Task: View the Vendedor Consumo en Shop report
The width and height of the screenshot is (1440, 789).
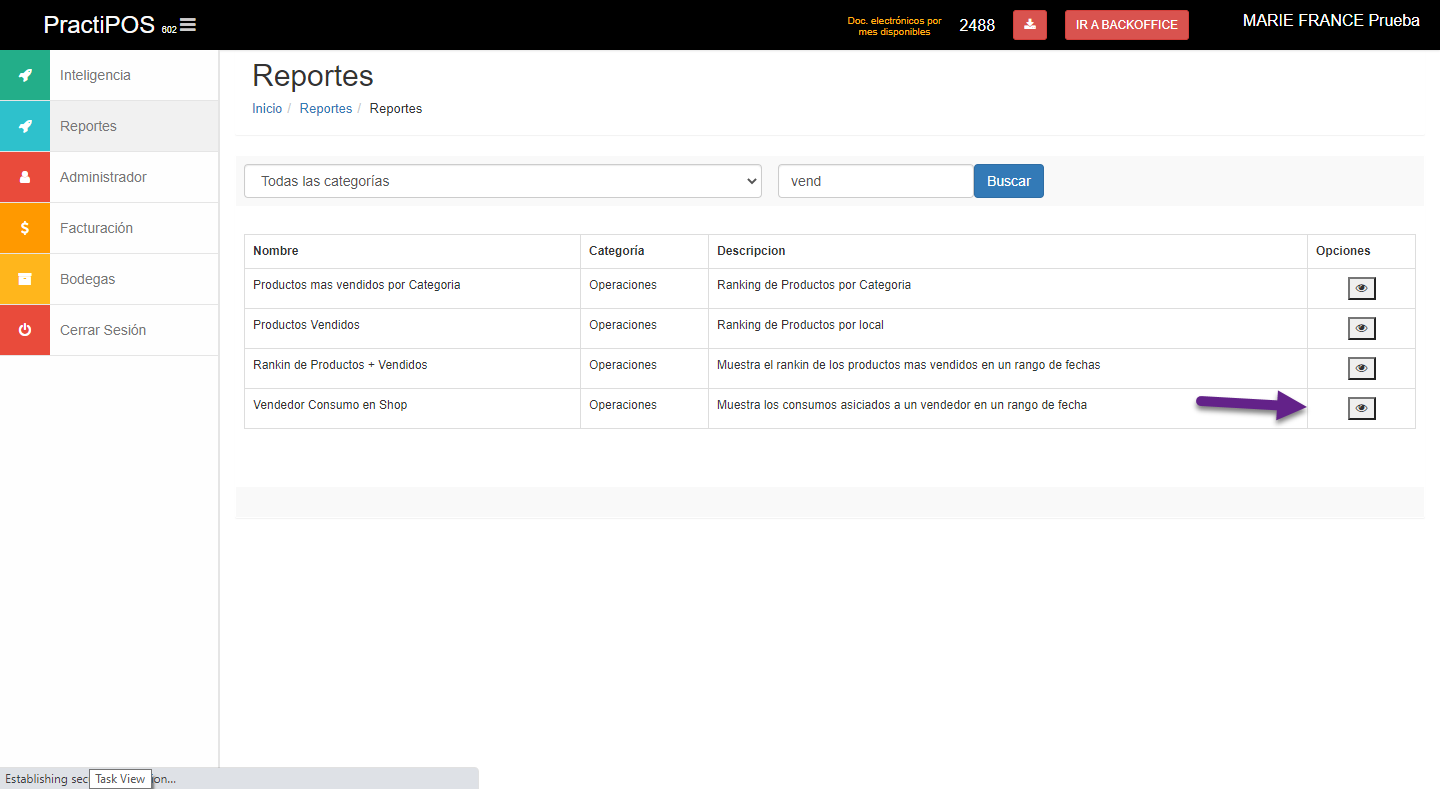Action: tap(1361, 409)
